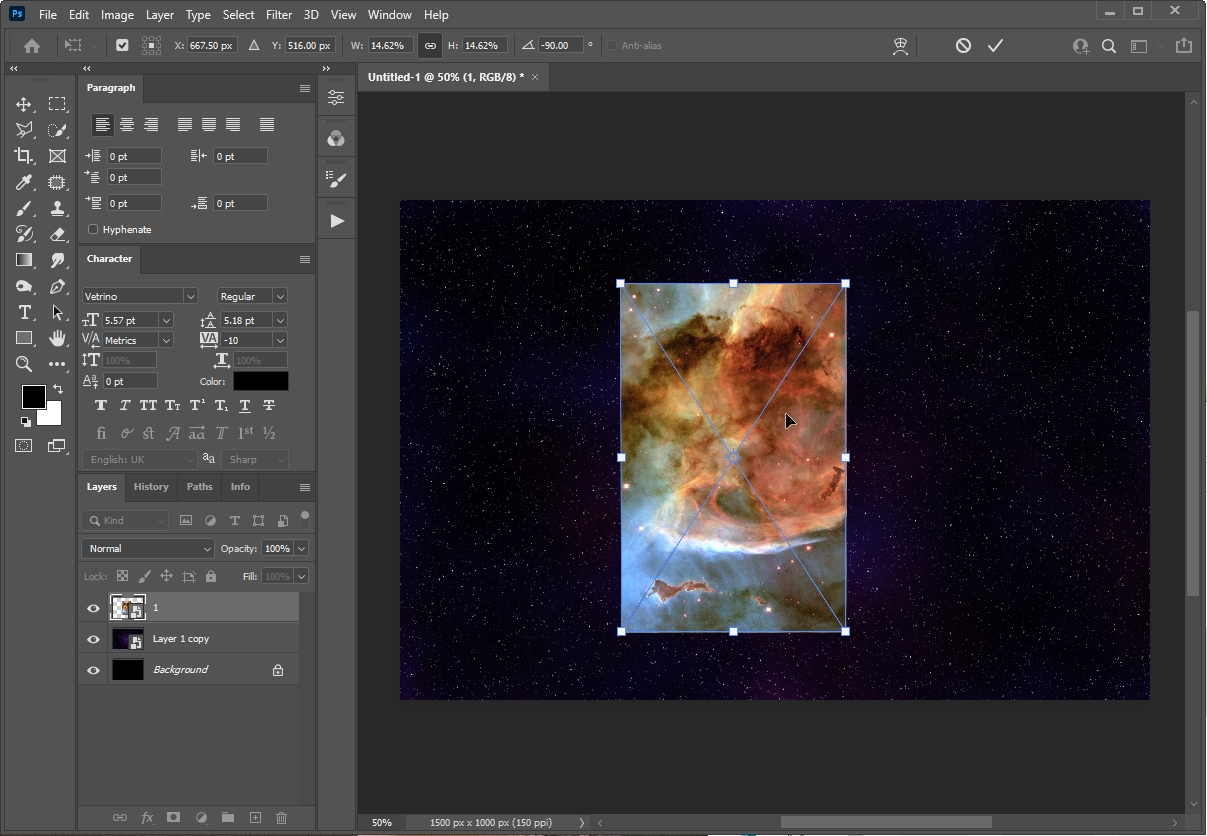
Task: Open the fx layer styles menu
Action: point(147,817)
